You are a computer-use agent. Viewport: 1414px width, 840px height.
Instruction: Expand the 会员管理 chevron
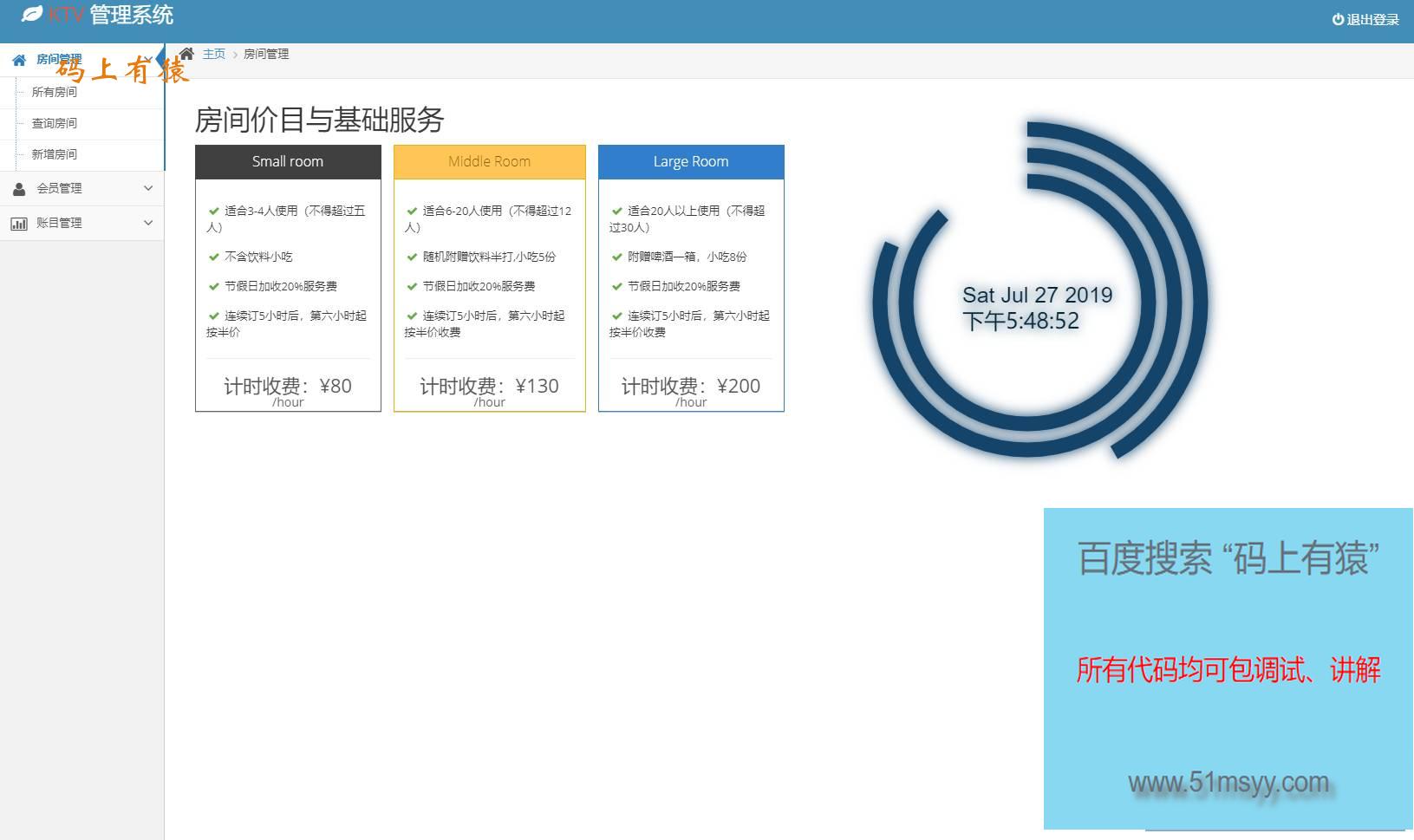(148, 188)
